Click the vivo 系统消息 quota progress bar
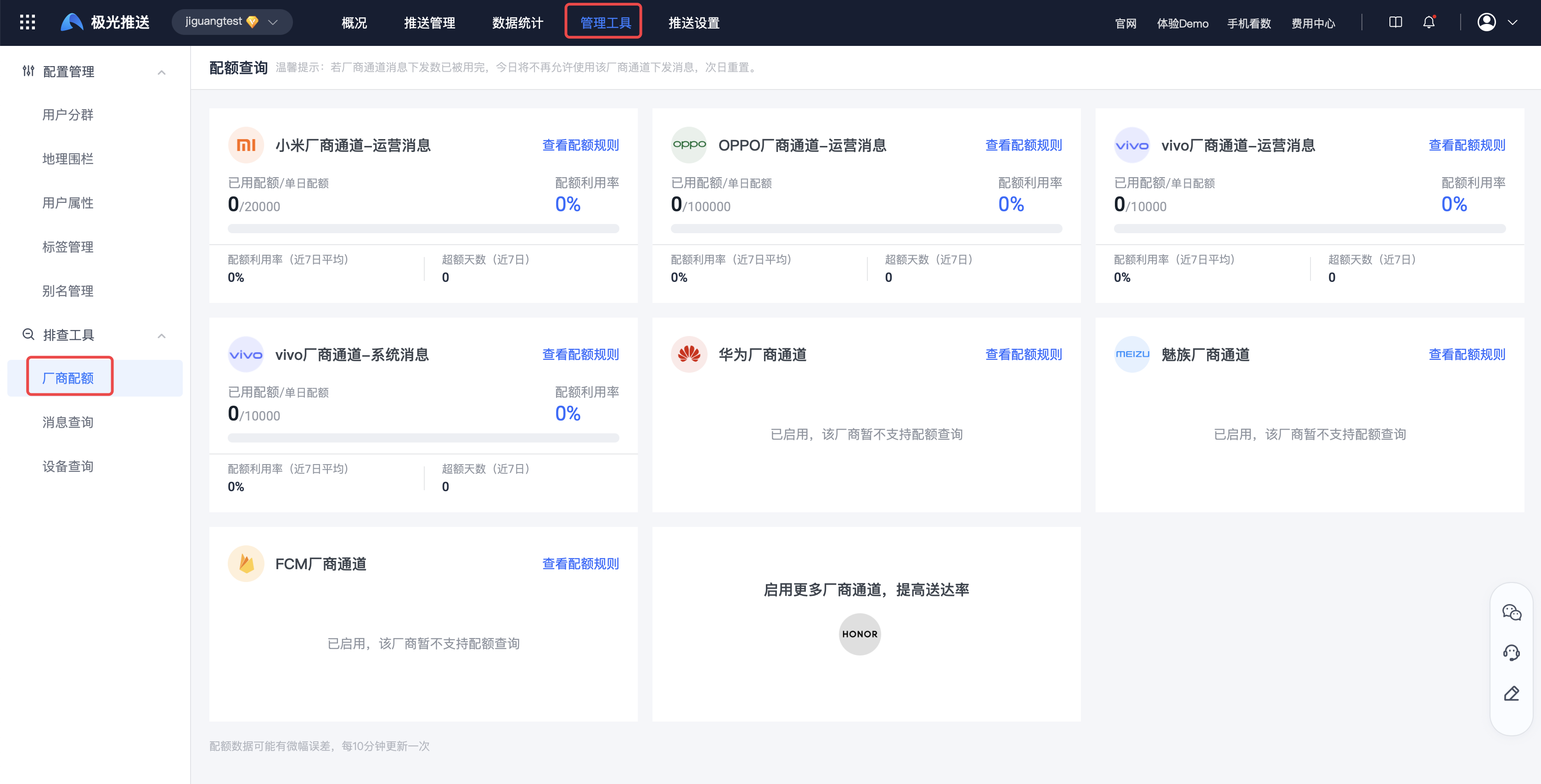 coord(423,438)
